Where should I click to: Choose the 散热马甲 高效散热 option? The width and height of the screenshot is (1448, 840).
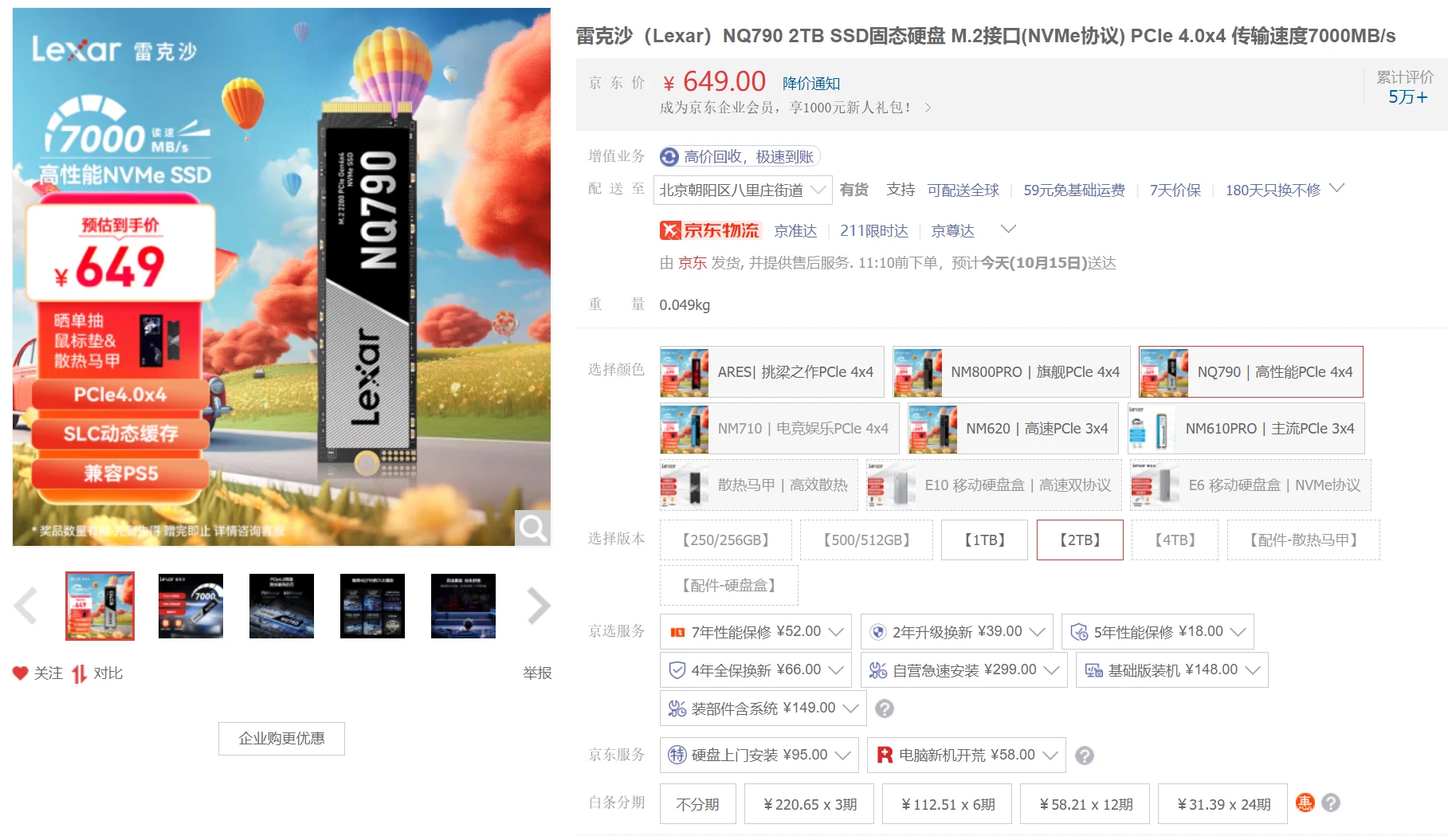759,485
